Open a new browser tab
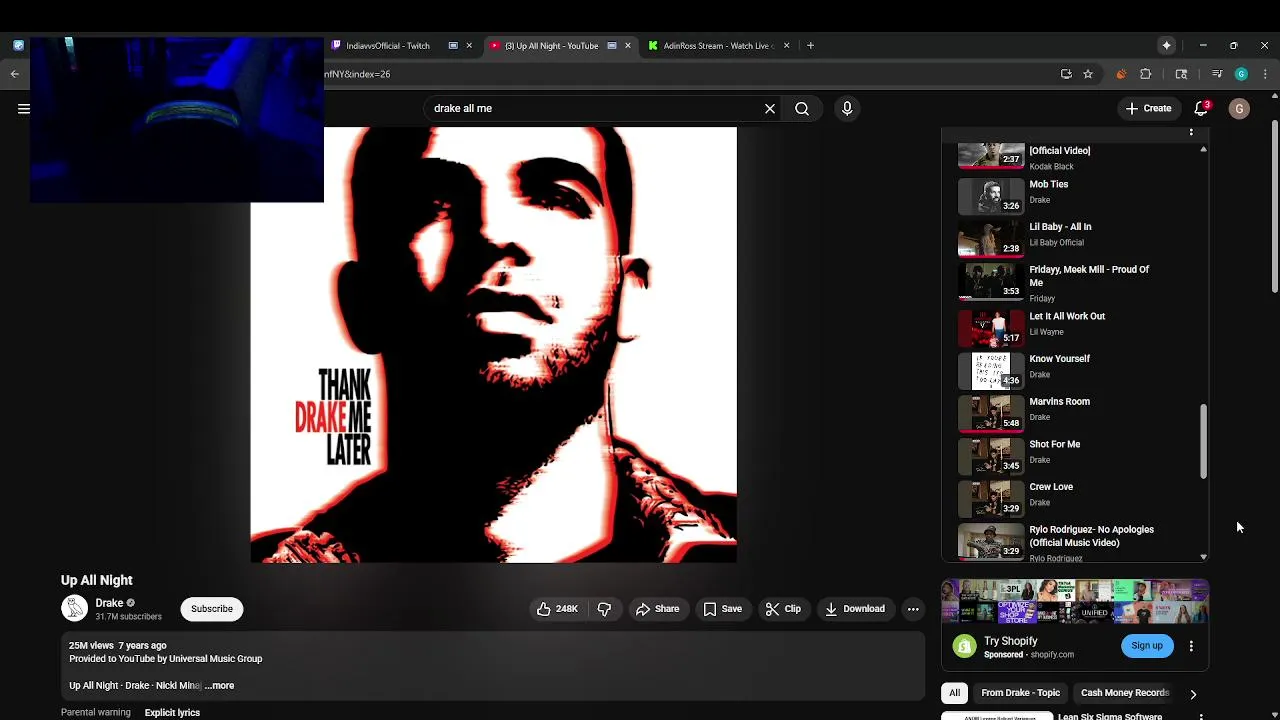 coord(810,46)
